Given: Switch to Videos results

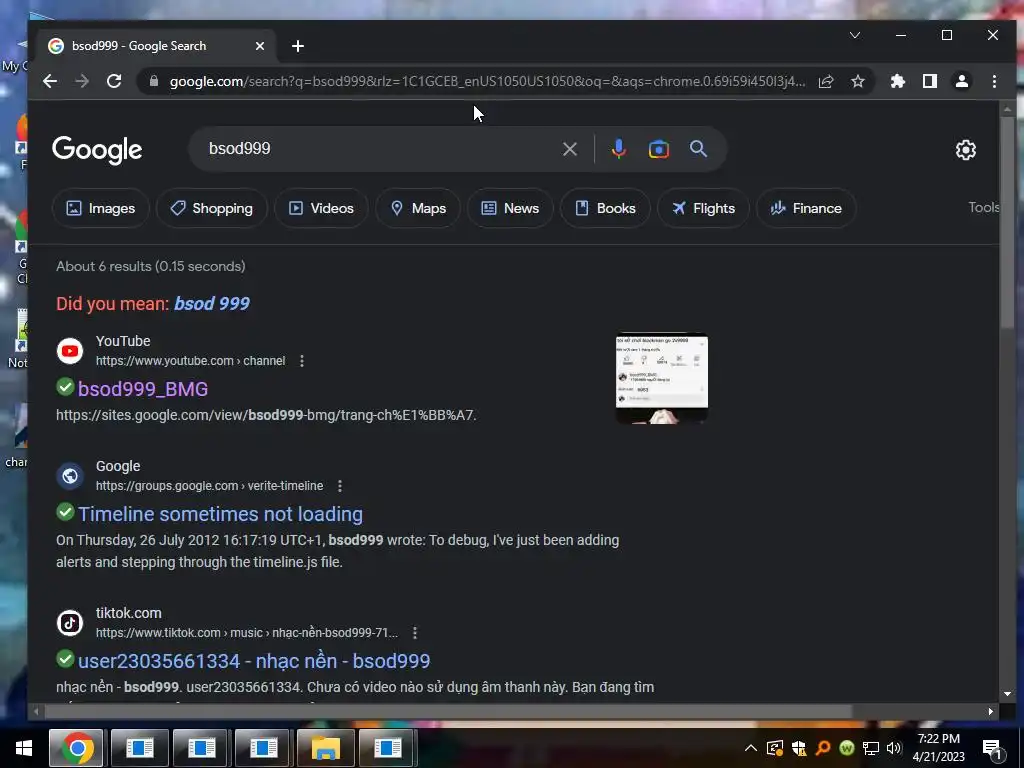Looking at the screenshot, I should [x=321, y=208].
